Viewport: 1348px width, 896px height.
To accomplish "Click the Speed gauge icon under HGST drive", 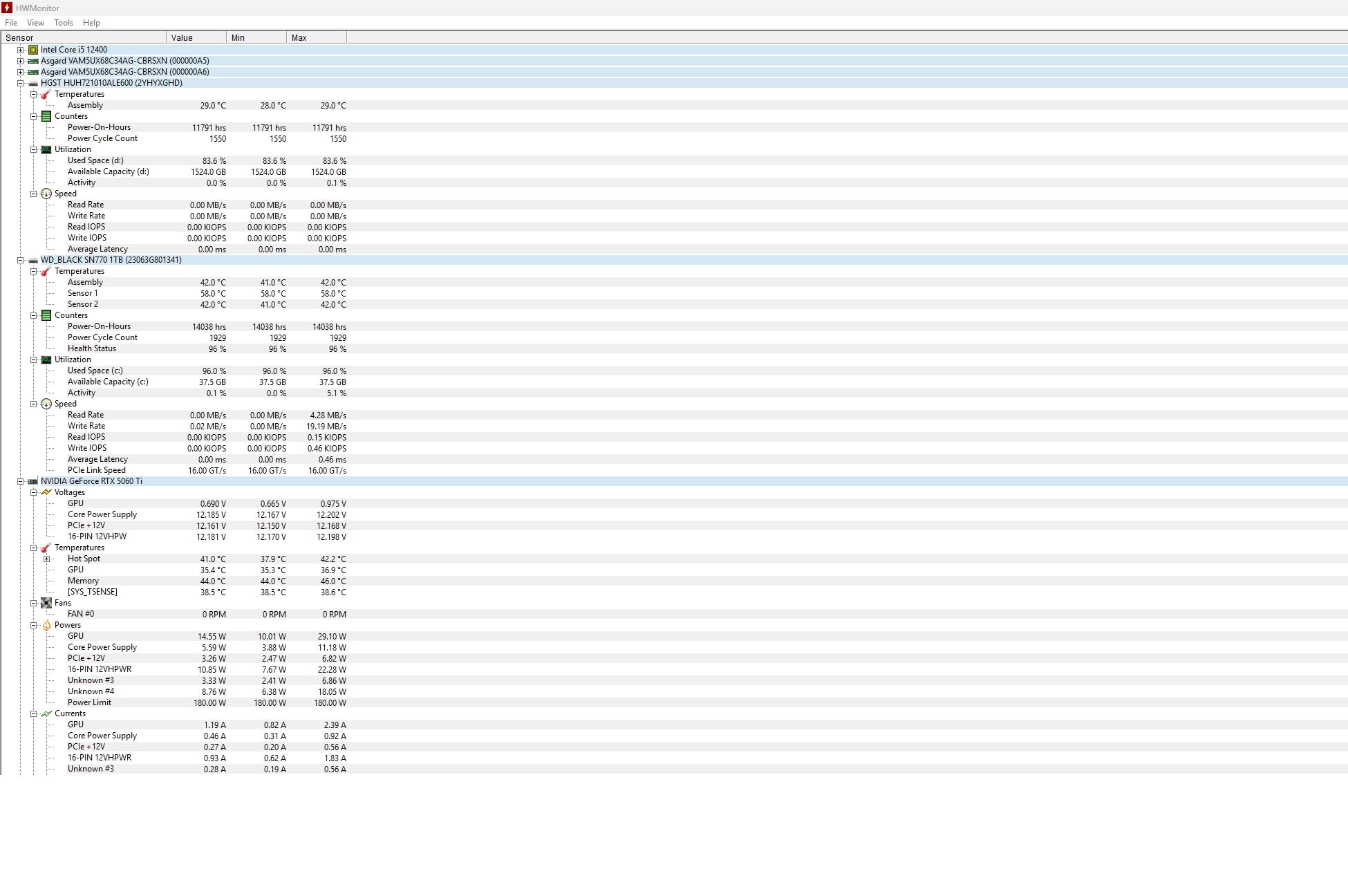I will (46, 194).
